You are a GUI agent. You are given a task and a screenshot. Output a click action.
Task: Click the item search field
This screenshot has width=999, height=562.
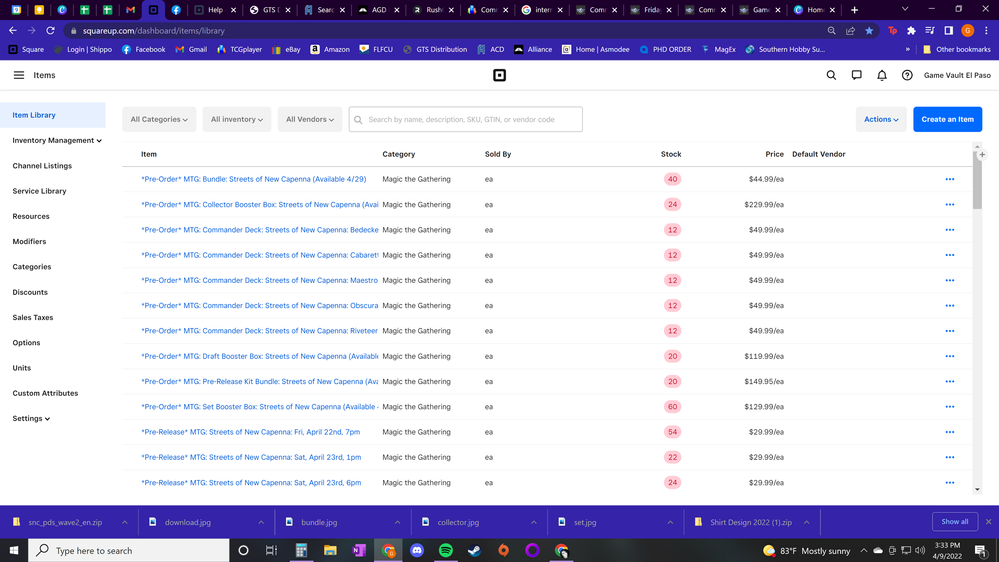(x=472, y=120)
